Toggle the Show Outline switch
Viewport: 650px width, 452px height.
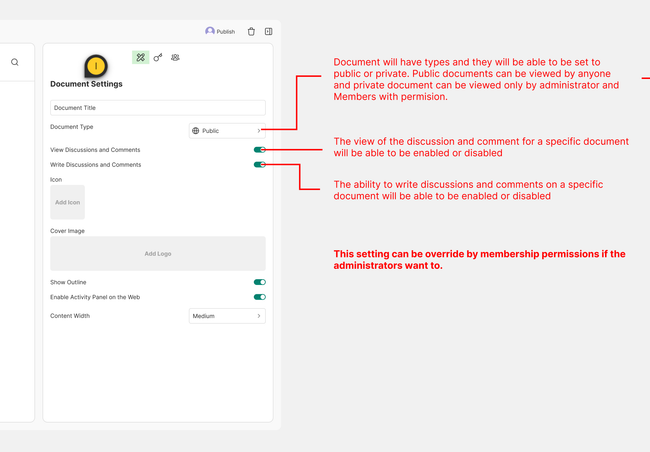point(259,282)
